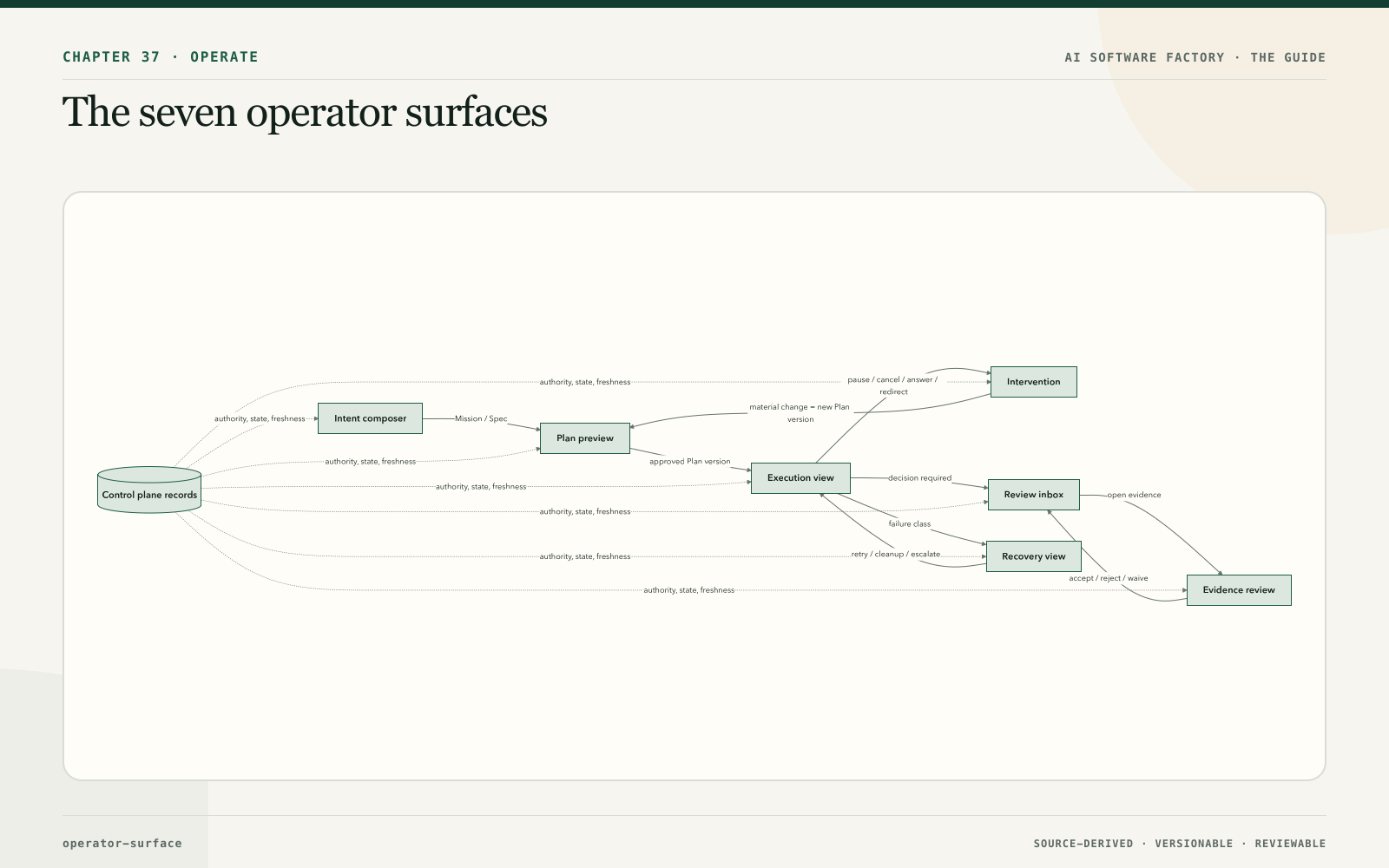Viewport: 1389px width, 868px height.
Task: Click "authority, state, freshness" label entering Intent composer
Action: (260, 418)
